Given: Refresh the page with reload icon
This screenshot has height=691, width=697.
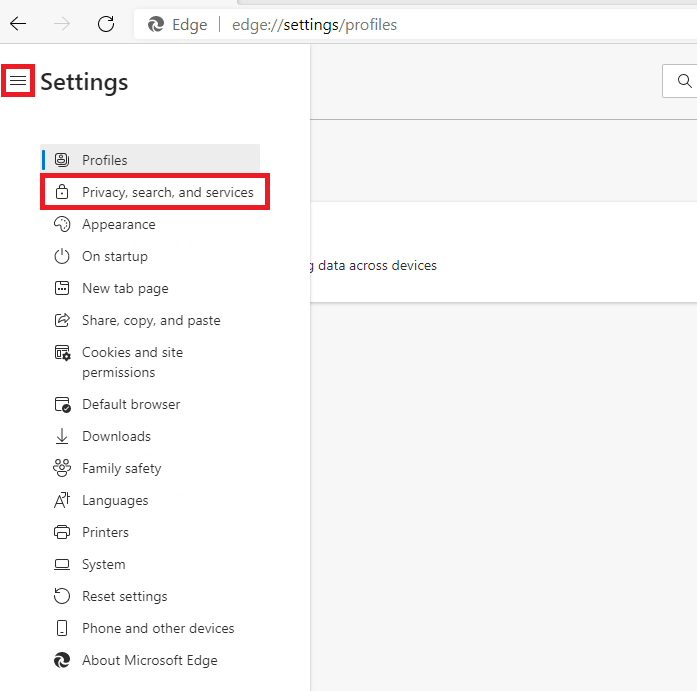Looking at the screenshot, I should click(x=105, y=25).
